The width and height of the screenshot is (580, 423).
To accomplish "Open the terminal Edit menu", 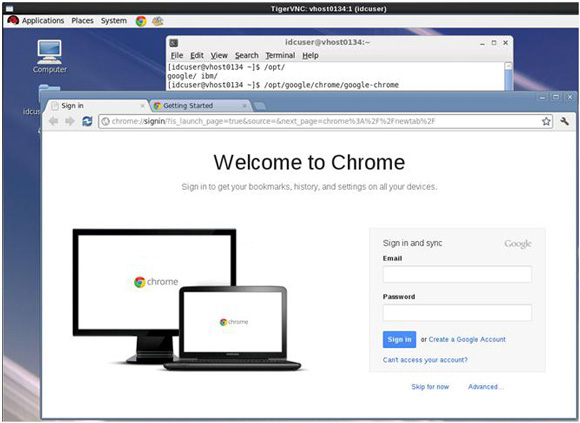I will [197, 55].
